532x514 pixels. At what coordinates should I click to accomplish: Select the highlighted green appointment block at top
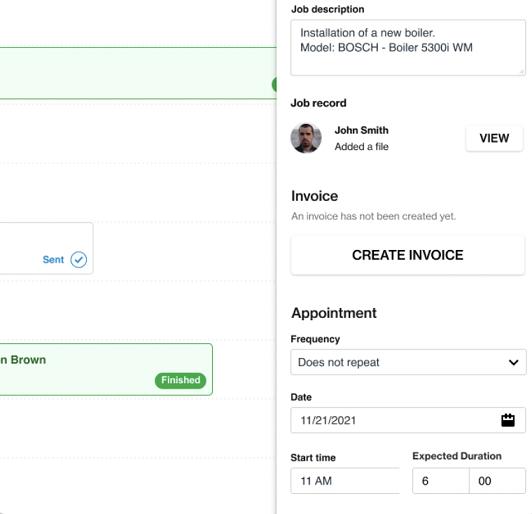[138, 73]
